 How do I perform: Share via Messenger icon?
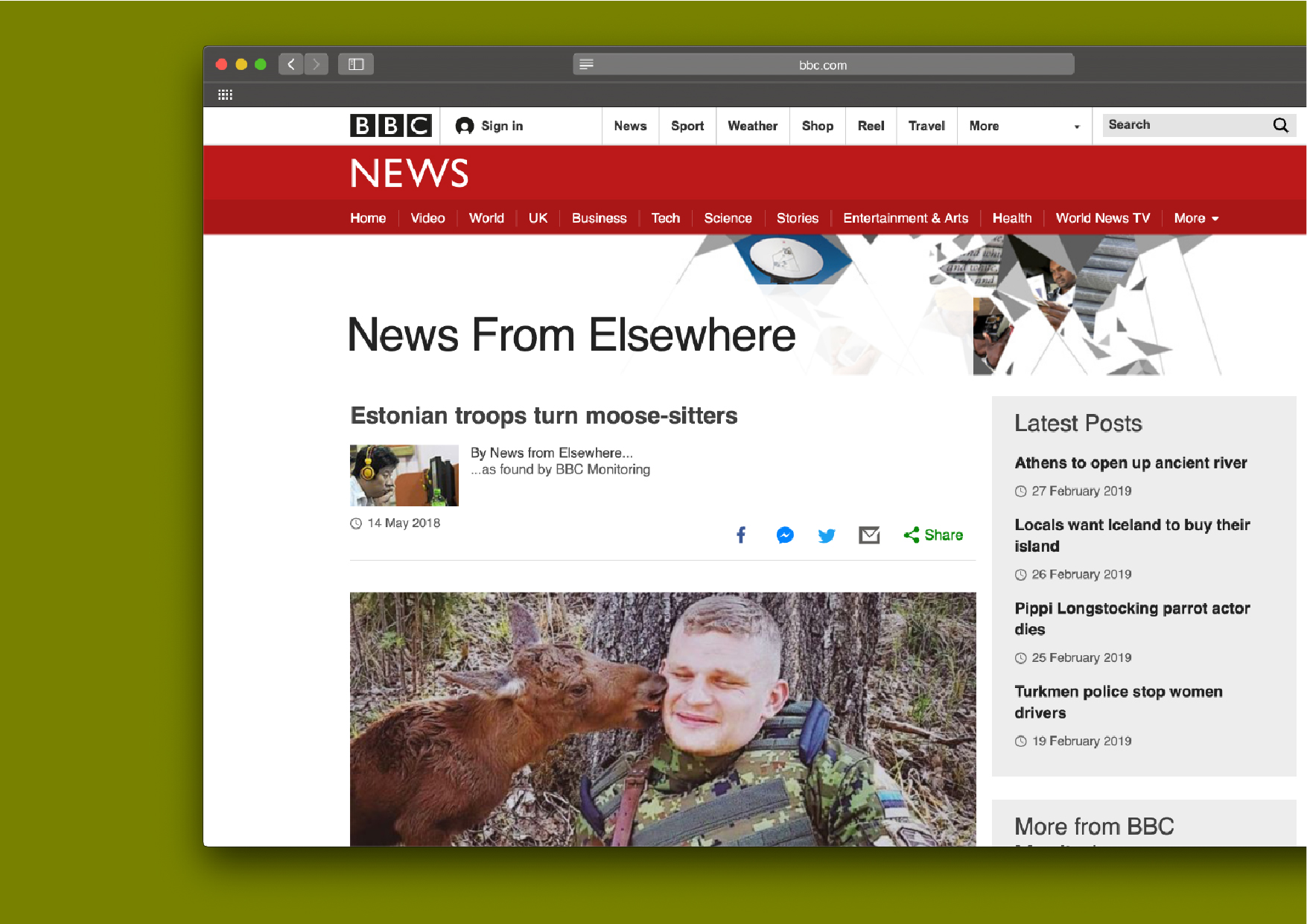pos(784,535)
